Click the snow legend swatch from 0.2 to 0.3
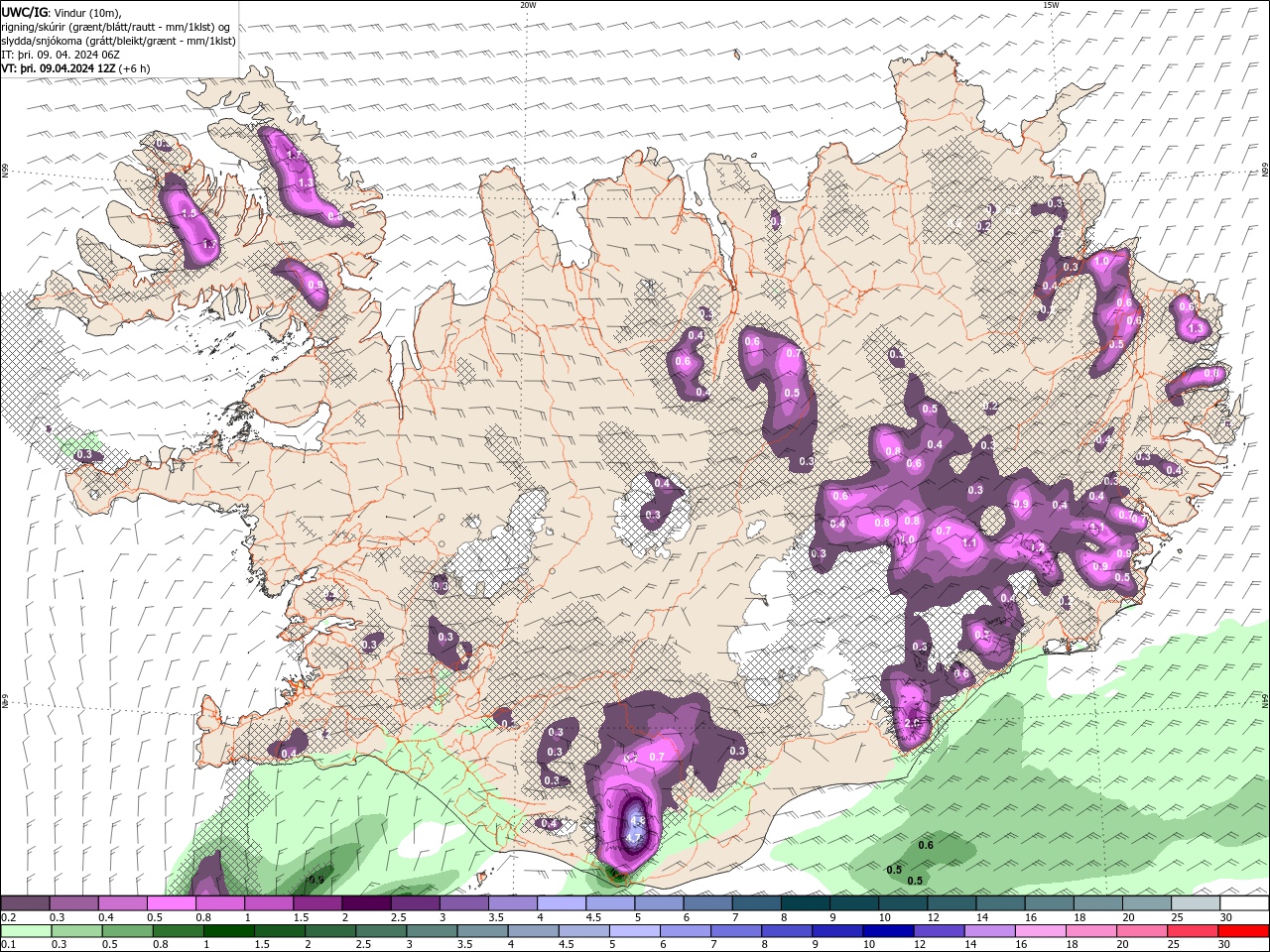This screenshot has width=1270, height=952. [26, 902]
